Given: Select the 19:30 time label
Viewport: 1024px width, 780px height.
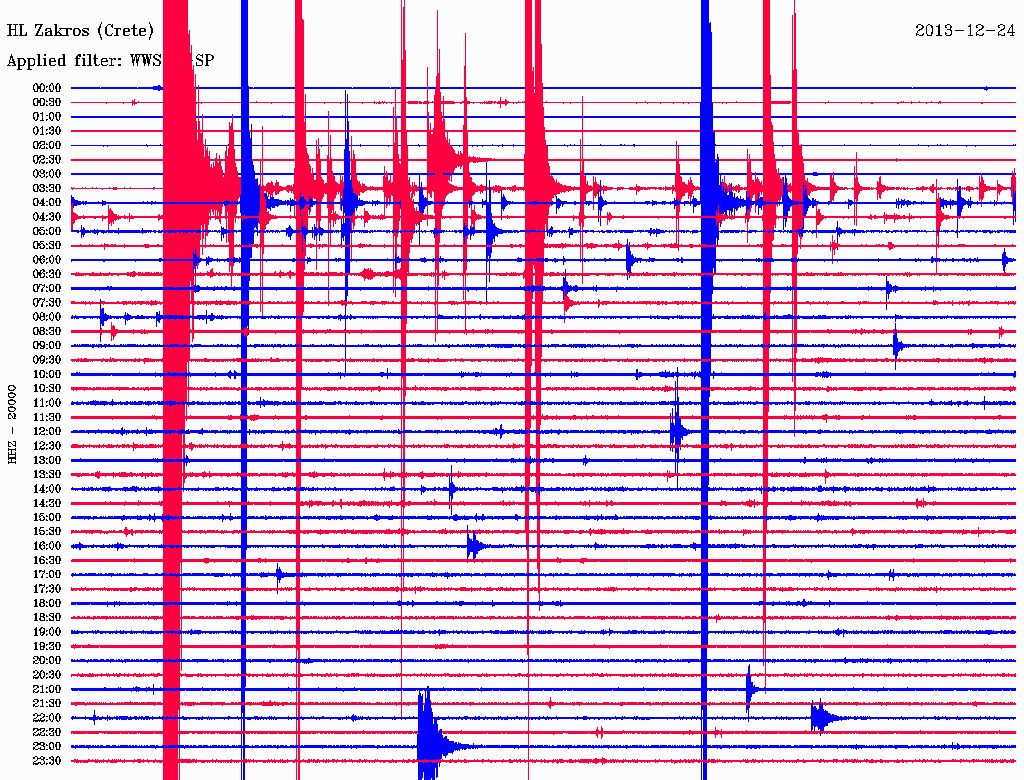Looking at the screenshot, I should [47, 647].
